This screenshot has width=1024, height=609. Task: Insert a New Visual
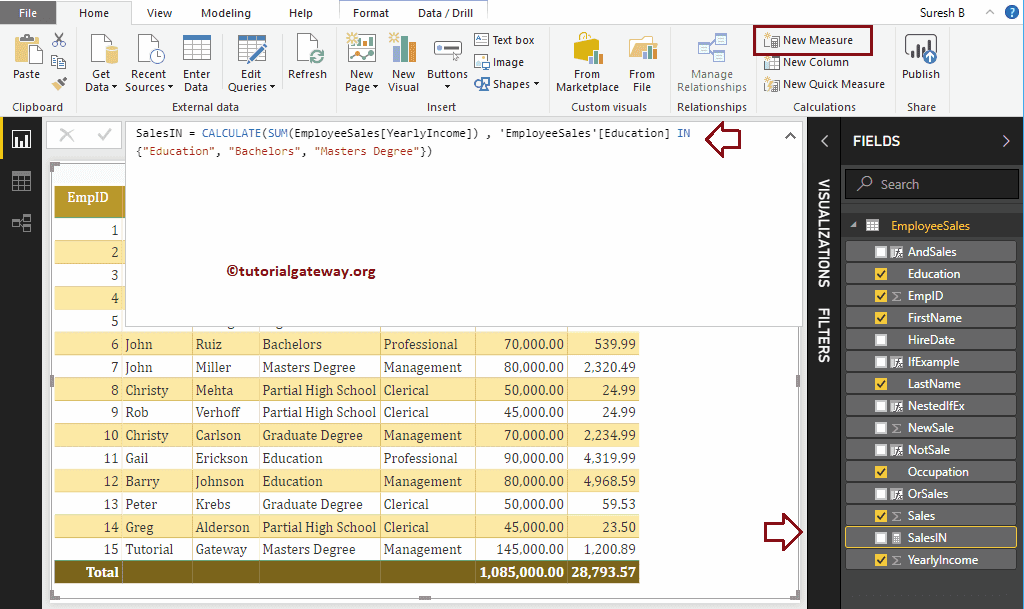[x=403, y=62]
